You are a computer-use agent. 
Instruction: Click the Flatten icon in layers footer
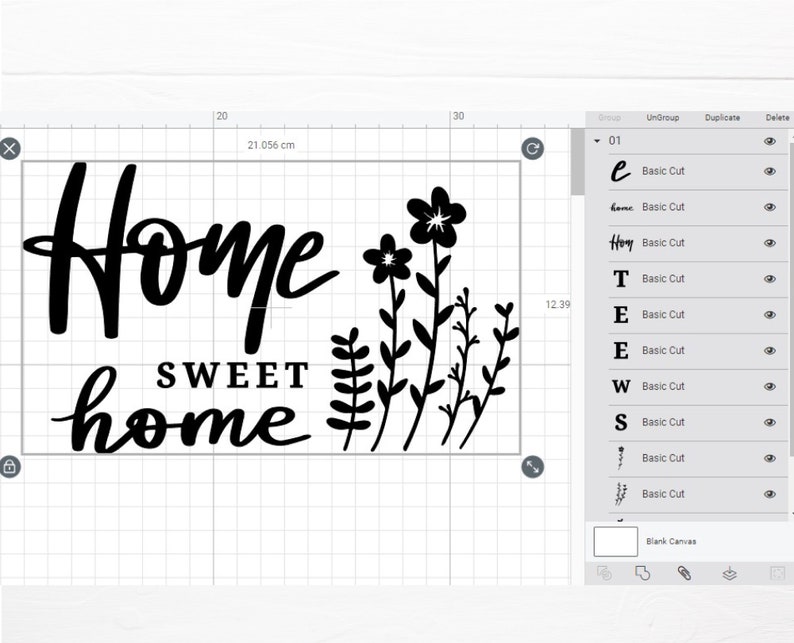click(729, 574)
